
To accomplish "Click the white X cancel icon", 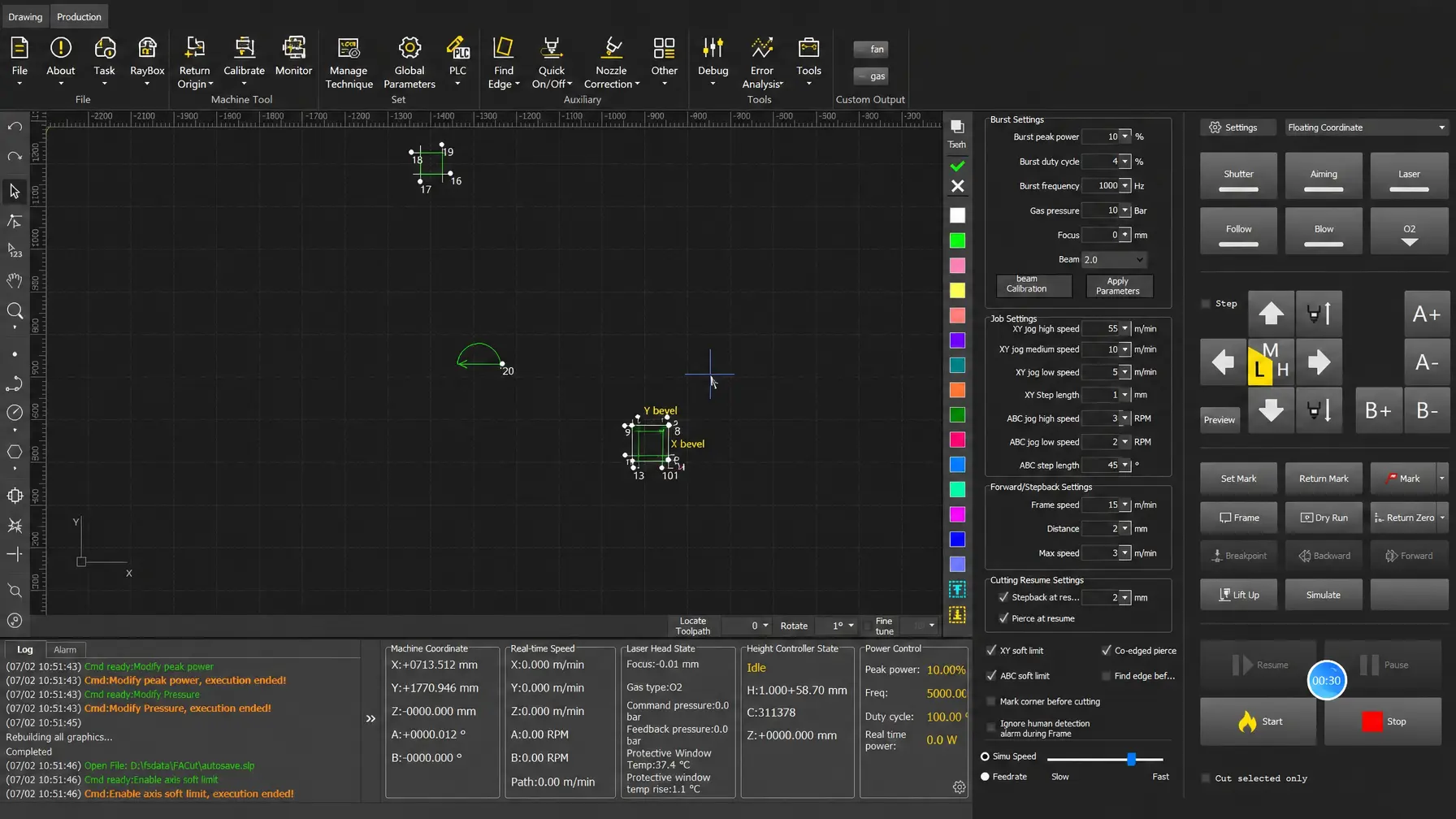I will pos(958,186).
